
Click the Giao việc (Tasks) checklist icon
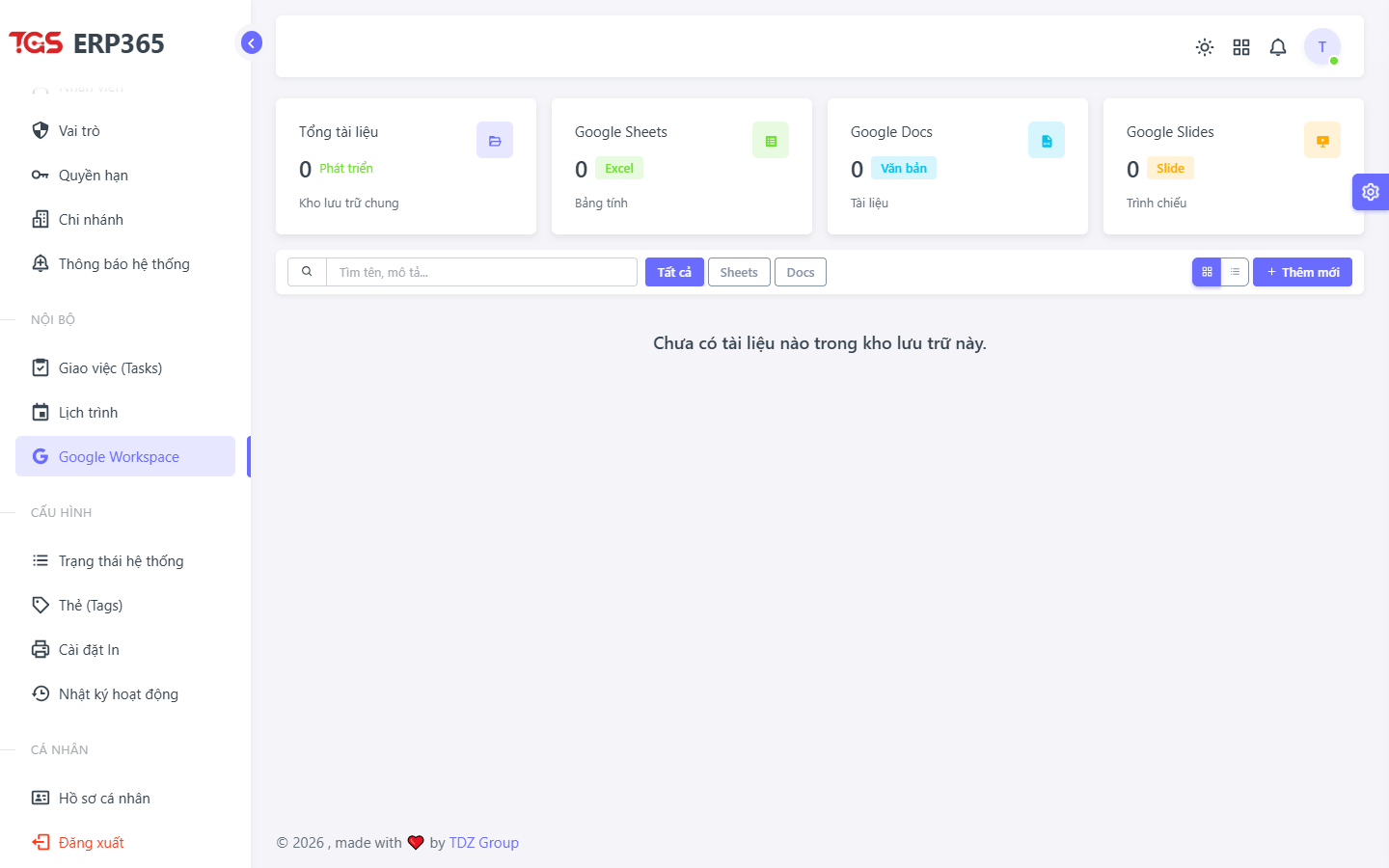(41, 367)
